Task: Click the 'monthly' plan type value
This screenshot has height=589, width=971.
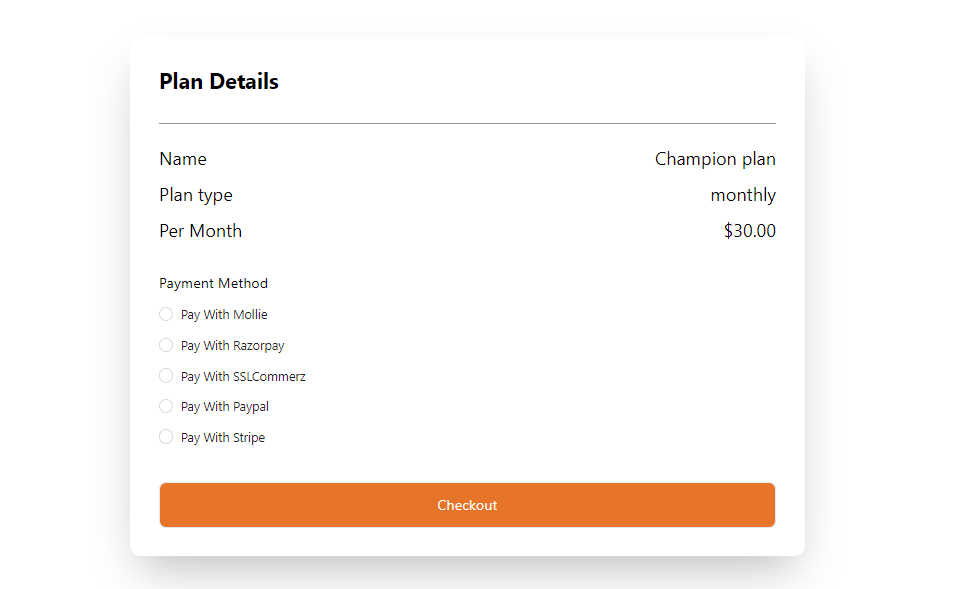Action: click(x=743, y=195)
